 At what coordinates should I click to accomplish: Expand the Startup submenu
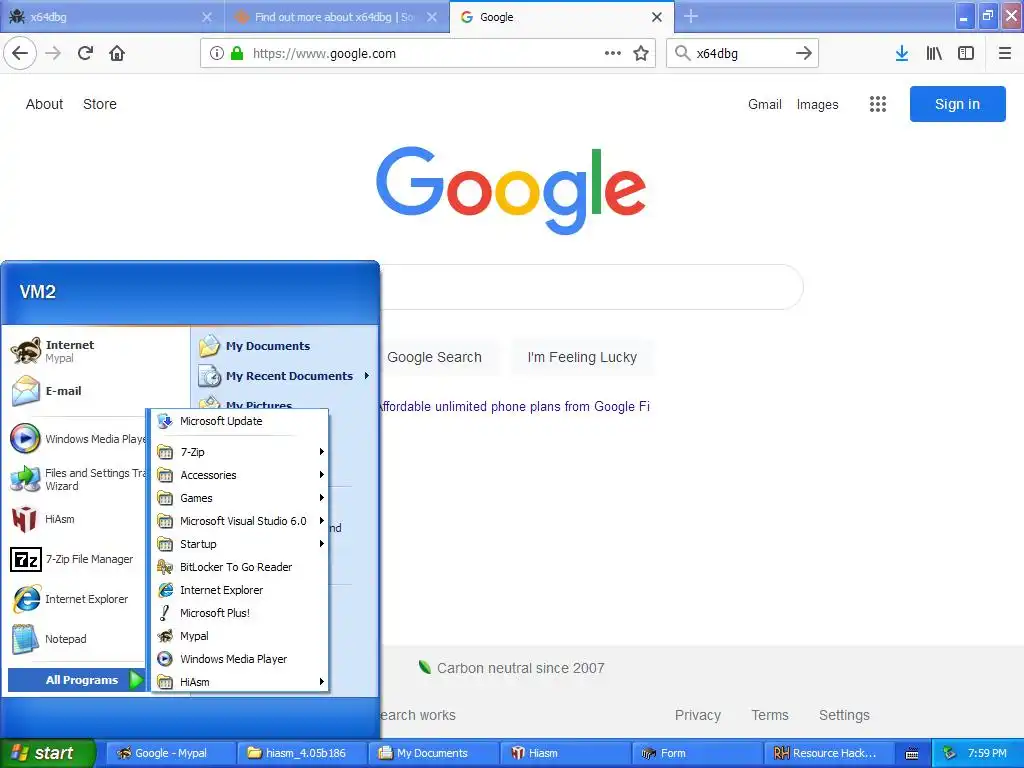[x=240, y=544]
